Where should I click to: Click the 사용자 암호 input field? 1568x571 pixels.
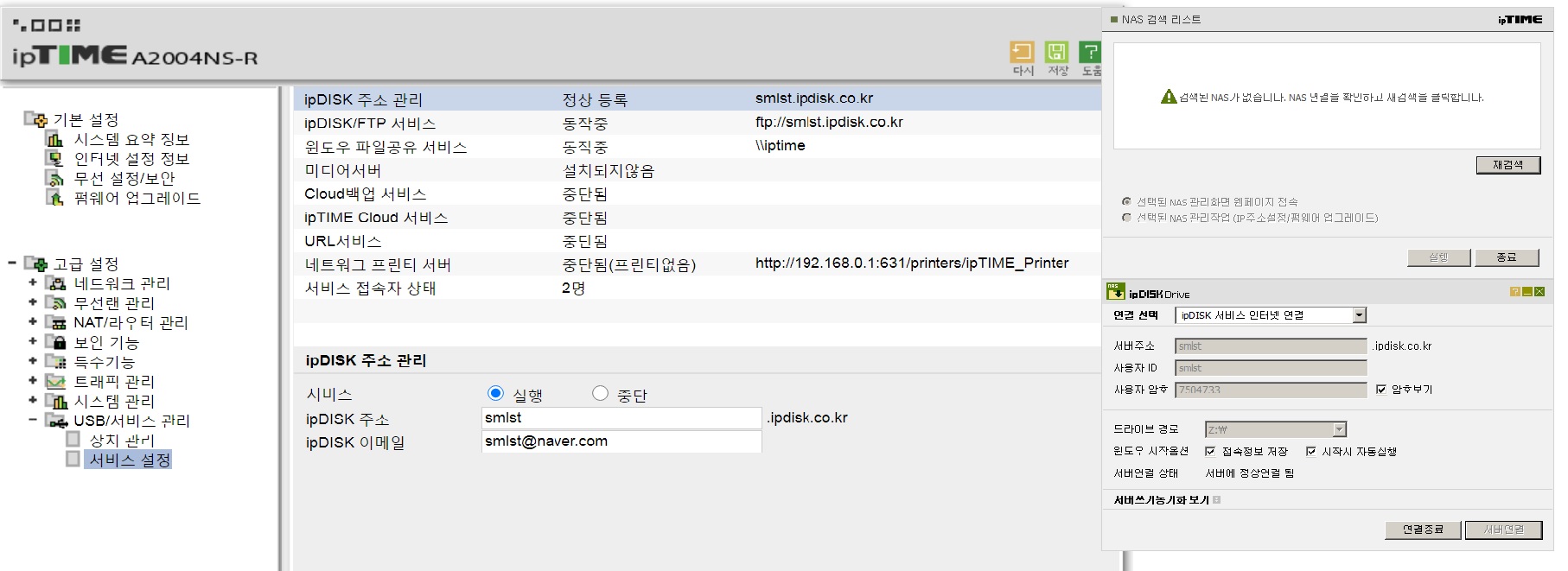1271,390
